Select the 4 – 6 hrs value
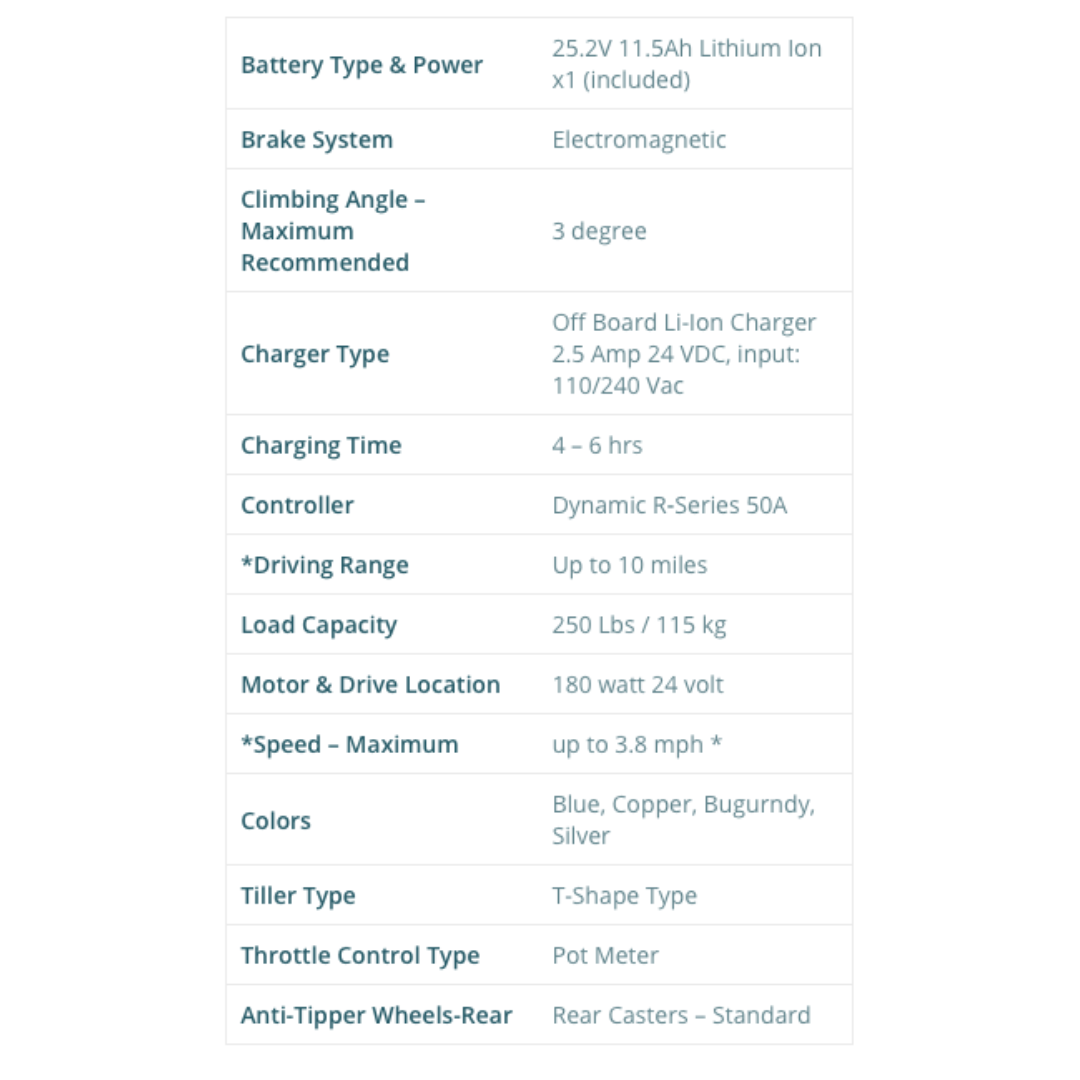The image size is (1080, 1080). point(597,446)
